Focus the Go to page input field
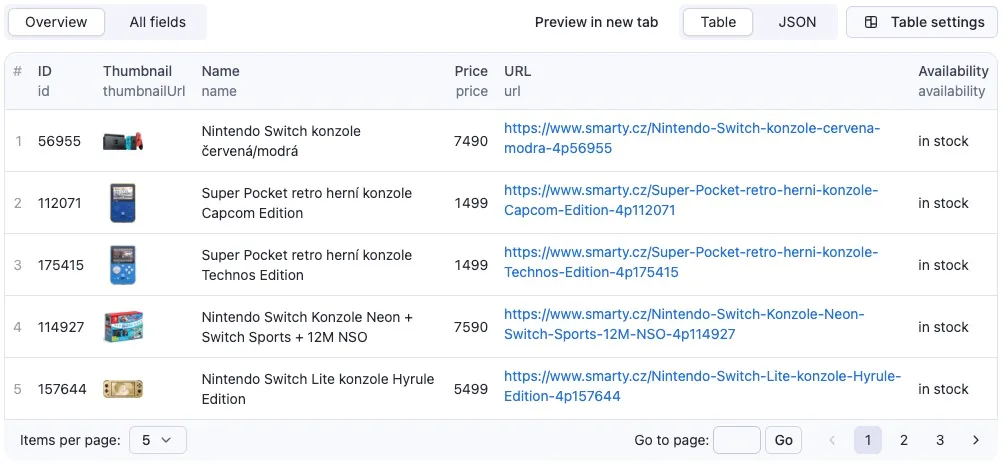This screenshot has width=1004, height=465. click(x=736, y=440)
